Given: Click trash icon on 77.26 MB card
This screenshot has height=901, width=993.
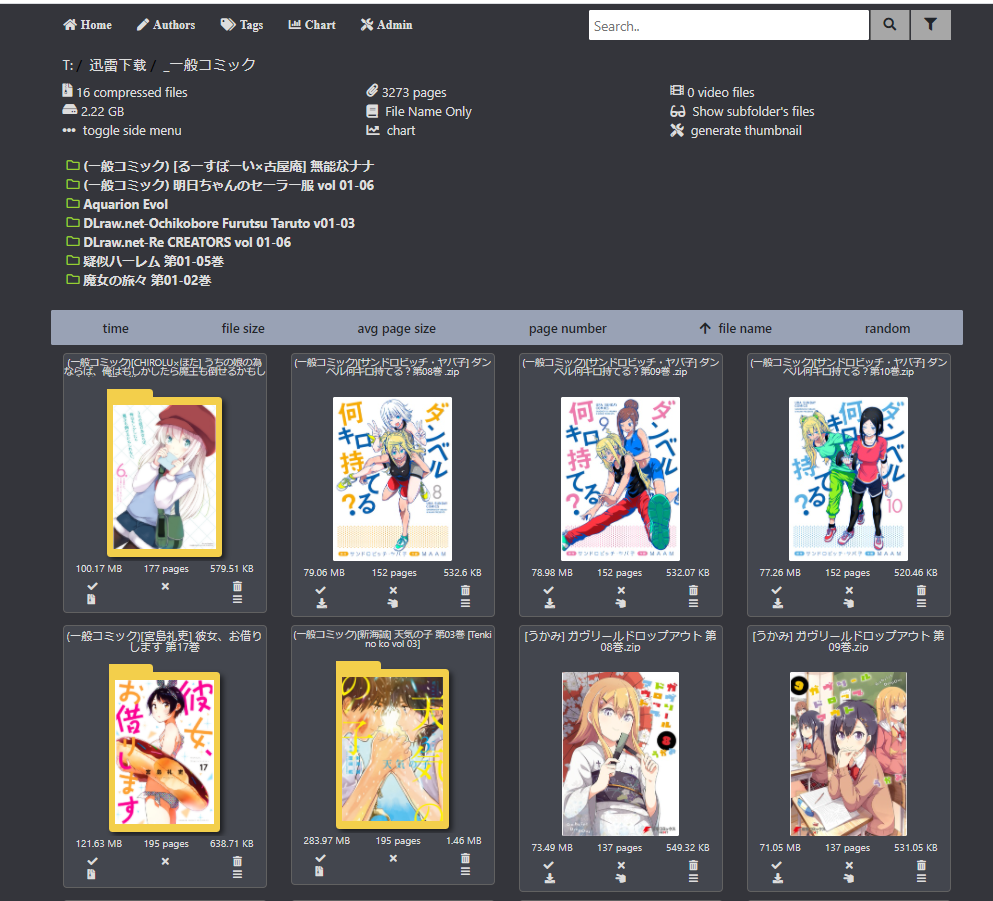Looking at the screenshot, I should click(x=921, y=590).
